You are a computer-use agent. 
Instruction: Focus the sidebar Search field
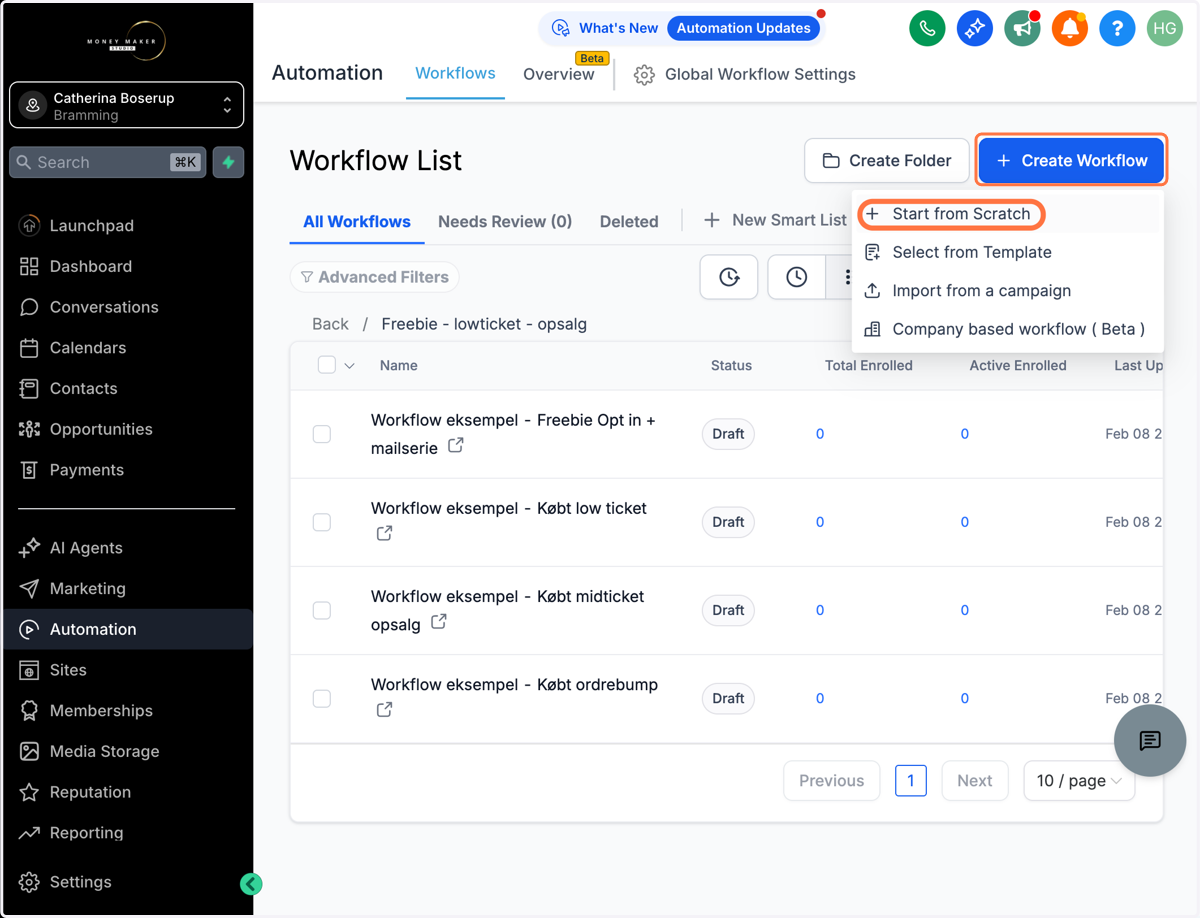(x=108, y=162)
